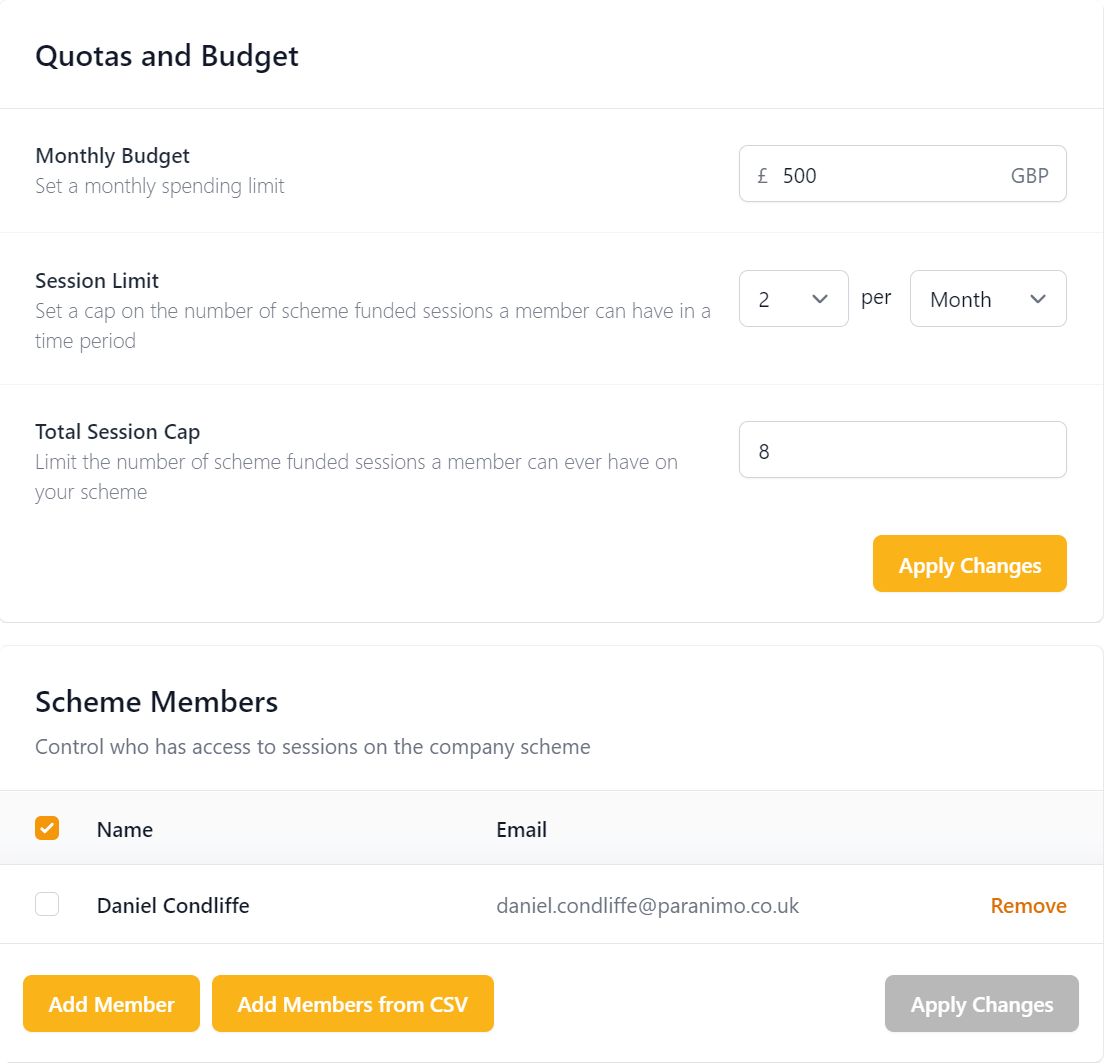Viewport: 1104px width, 1063px height.
Task: Tick the checkbox next to Daniel Condliffe
Action: (x=47, y=905)
